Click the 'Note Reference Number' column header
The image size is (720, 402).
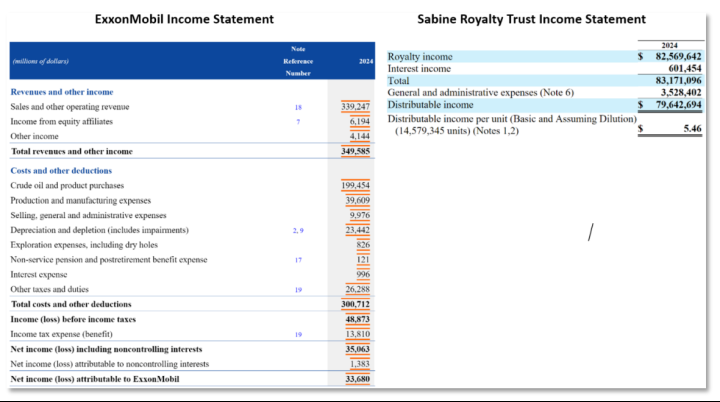pos(298,61)
